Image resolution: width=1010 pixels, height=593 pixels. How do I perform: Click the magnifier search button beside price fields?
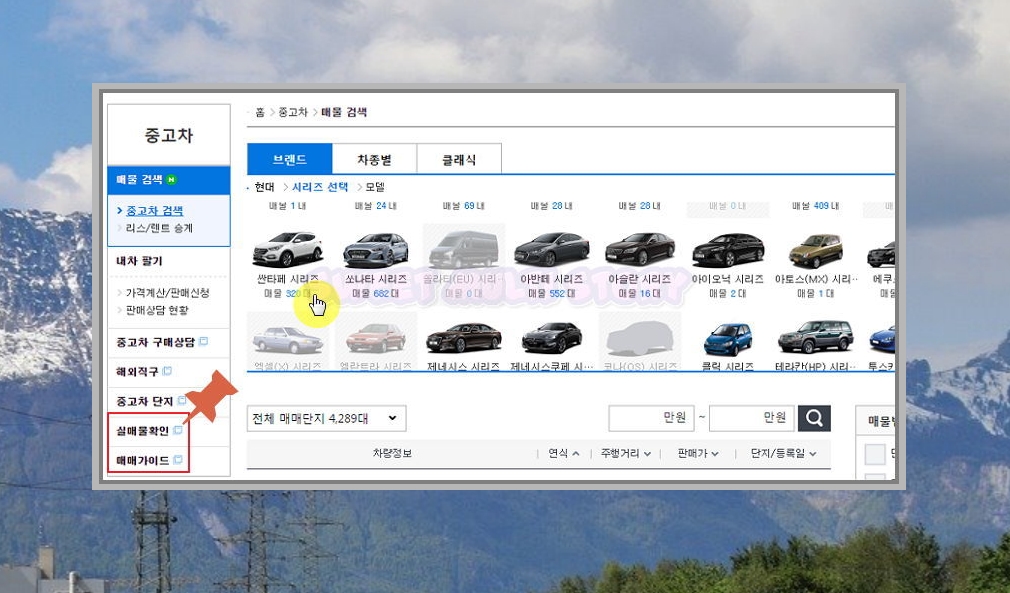click(814, 419)
